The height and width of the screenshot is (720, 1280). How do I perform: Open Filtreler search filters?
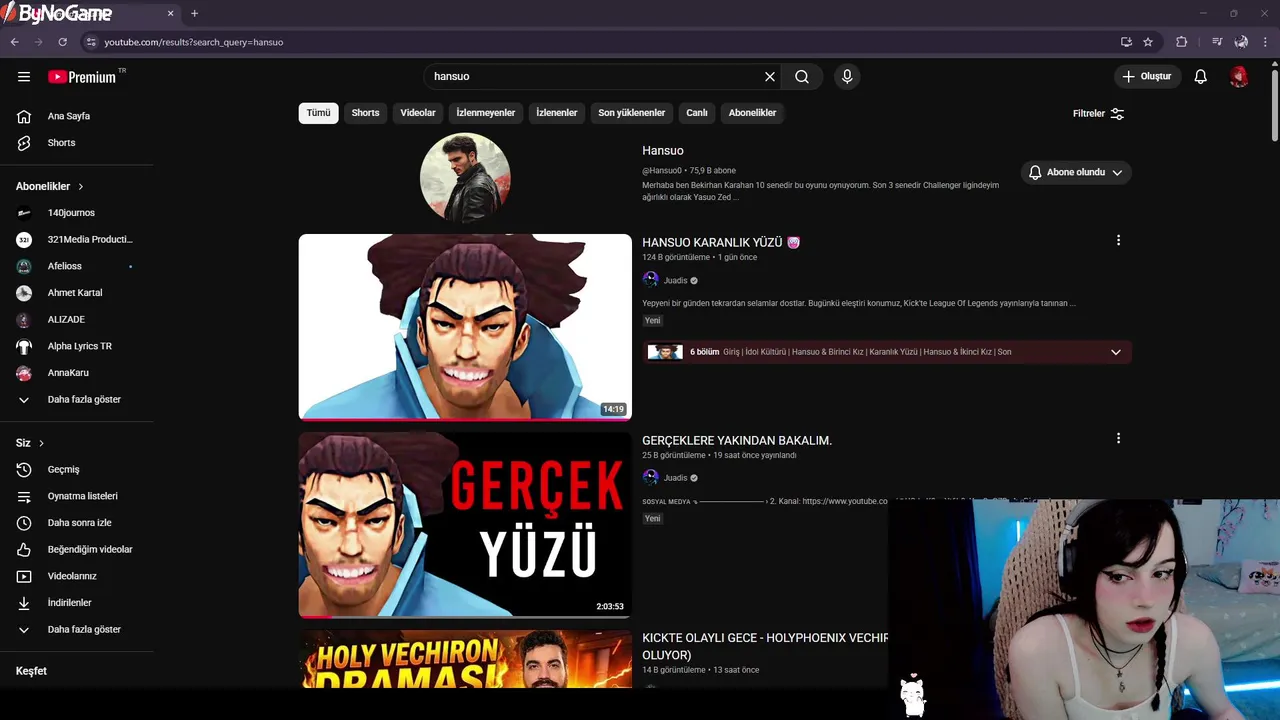1098,113
